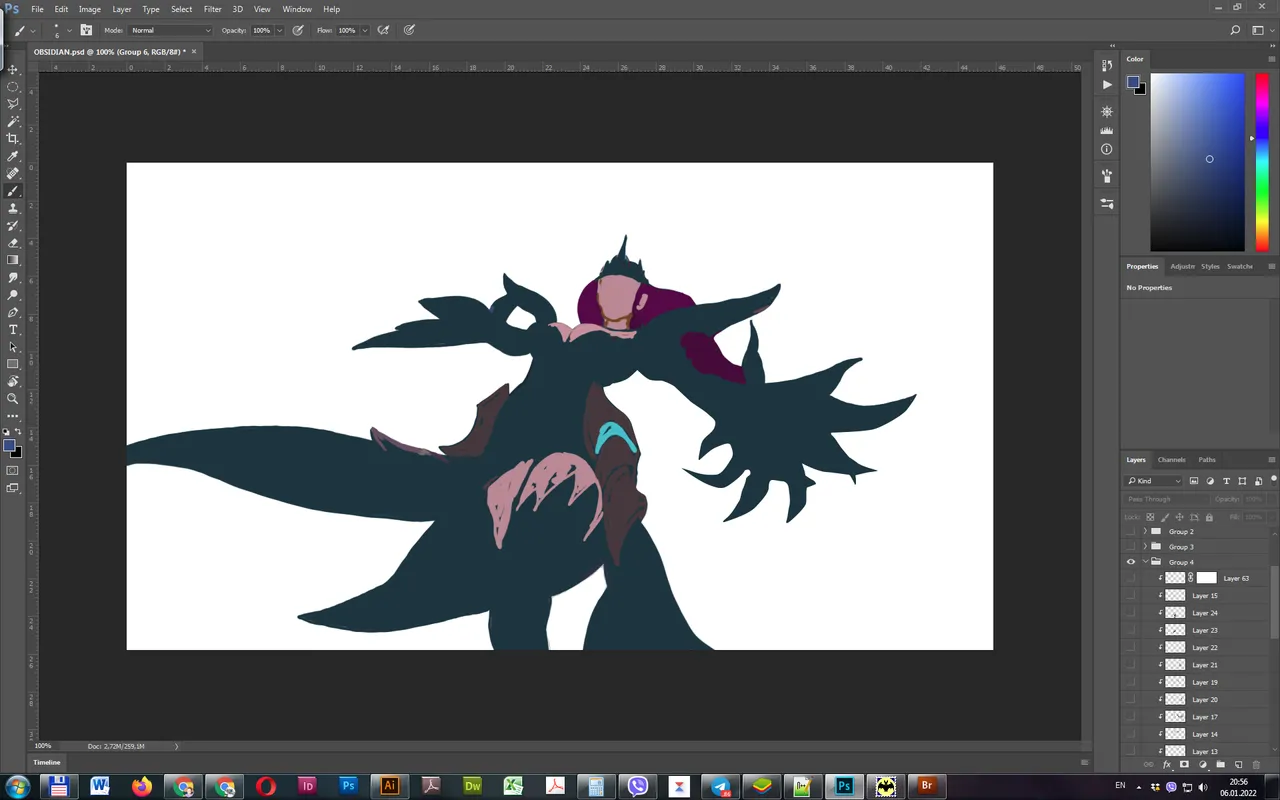Image resolution: width=1280 pixels, height=800 pixels.
Task: Open the layer filter Kind dropdown
Action: pyautogui.click(x=1155, y=481)
